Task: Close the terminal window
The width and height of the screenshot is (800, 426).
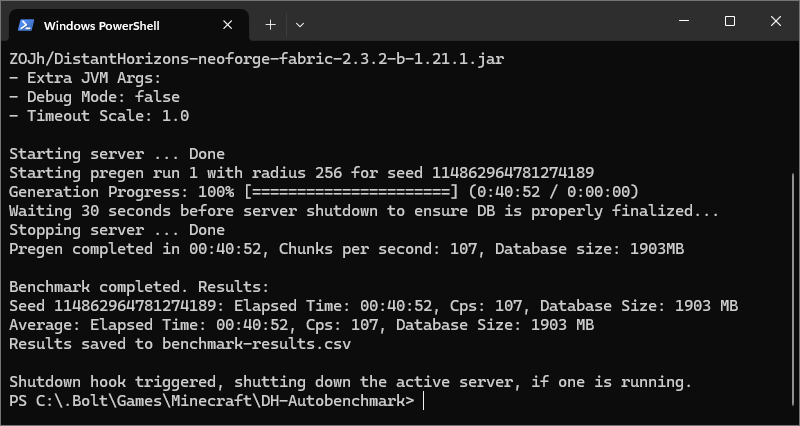Action: click(776, 21)
